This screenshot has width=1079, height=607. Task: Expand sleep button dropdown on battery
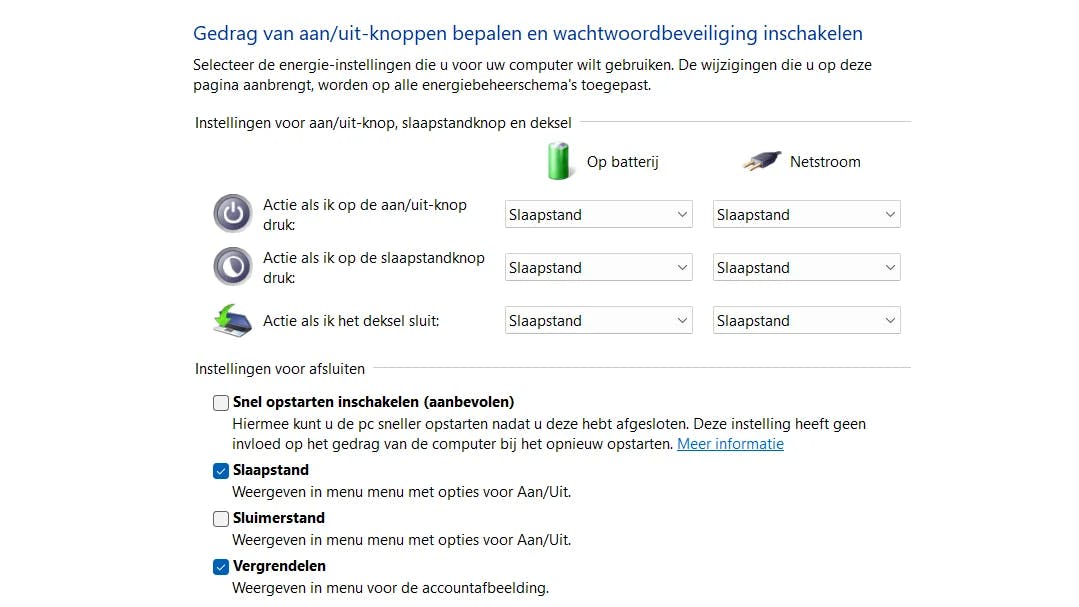[598, 268]
